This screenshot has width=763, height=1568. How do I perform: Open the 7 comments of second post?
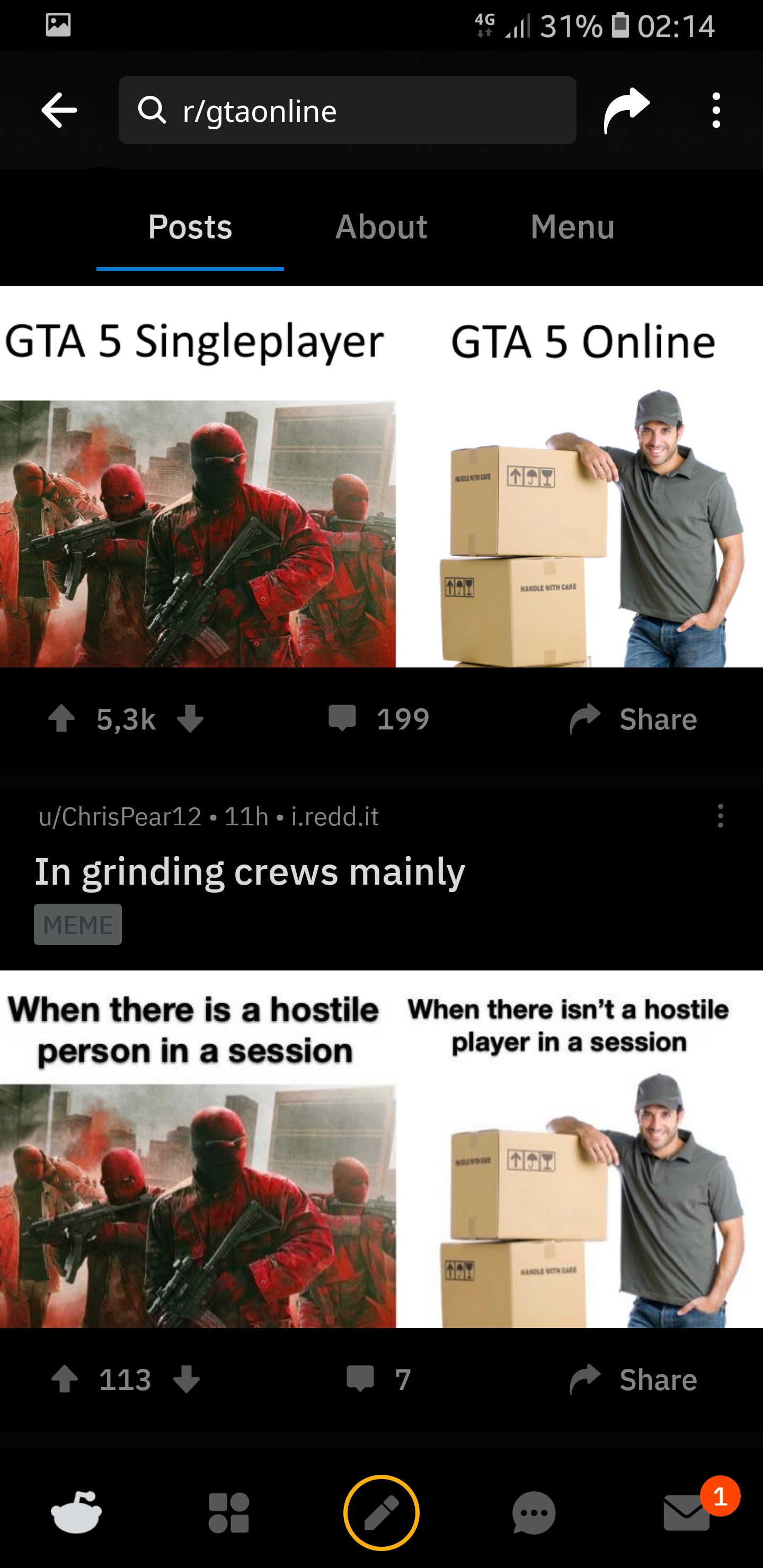pyautogui.click(x=379, y=1379)
